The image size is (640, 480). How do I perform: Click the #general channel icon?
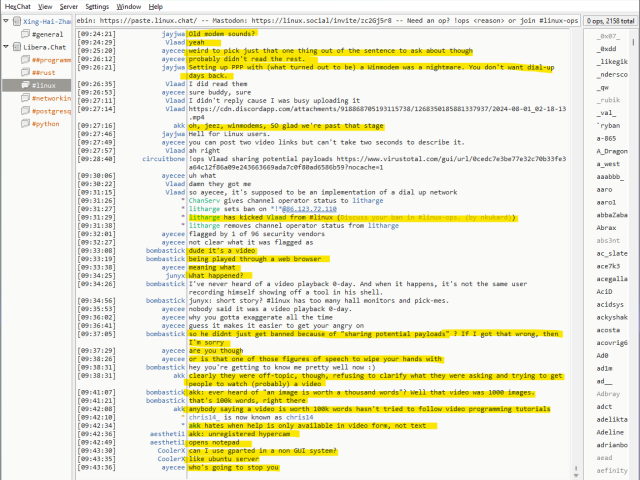tap(24, 34)
